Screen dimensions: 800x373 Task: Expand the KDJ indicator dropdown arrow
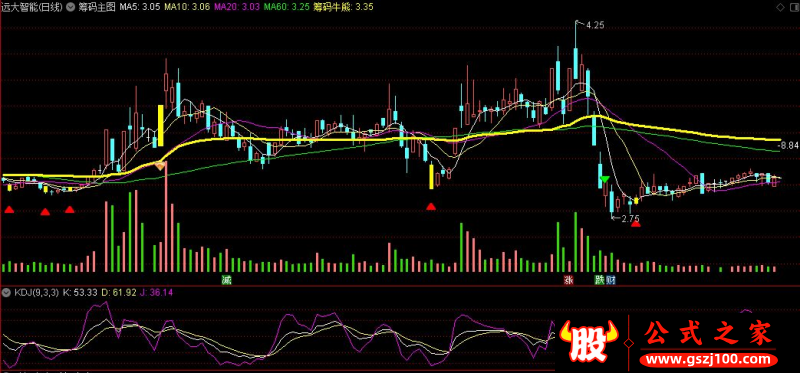pyautogui.click(x=6, y=293)
